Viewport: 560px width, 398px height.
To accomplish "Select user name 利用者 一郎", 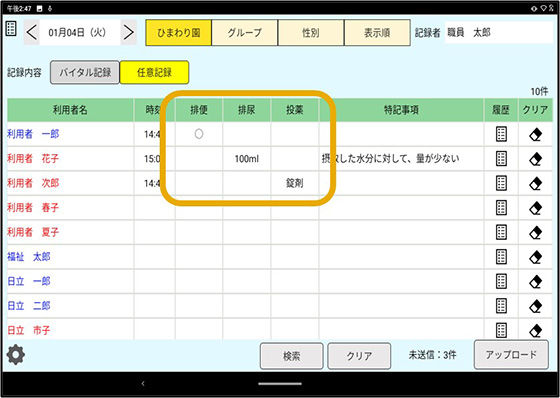I will [33, 134].
